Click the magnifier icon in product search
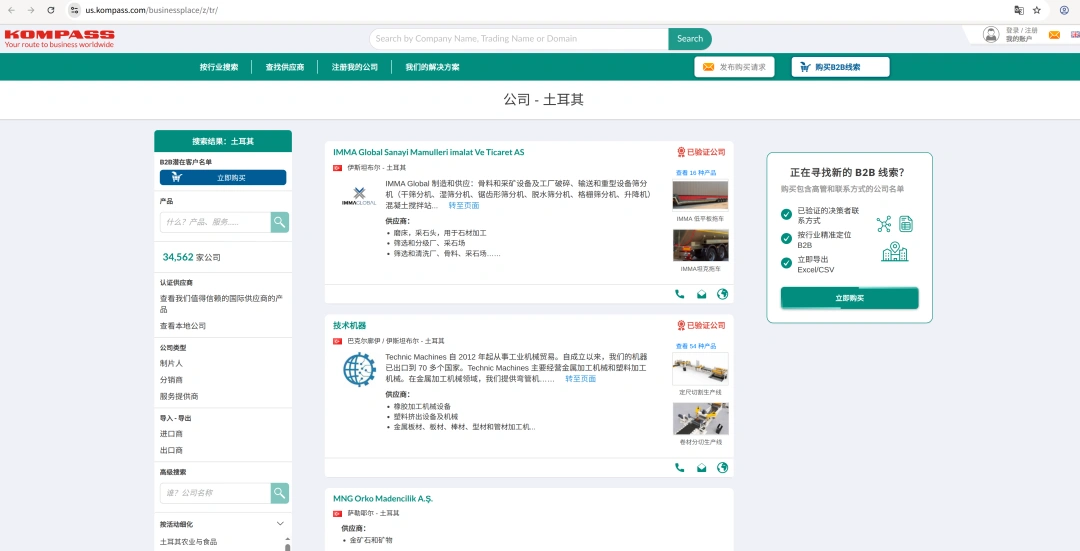This screenshot has width=1080, height=551. (x=280, y=222)
